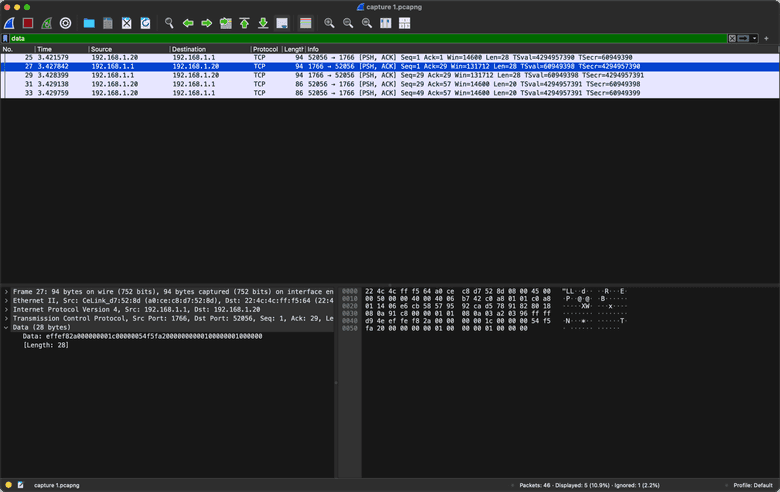Restart the current capture

tap(47, 23)
